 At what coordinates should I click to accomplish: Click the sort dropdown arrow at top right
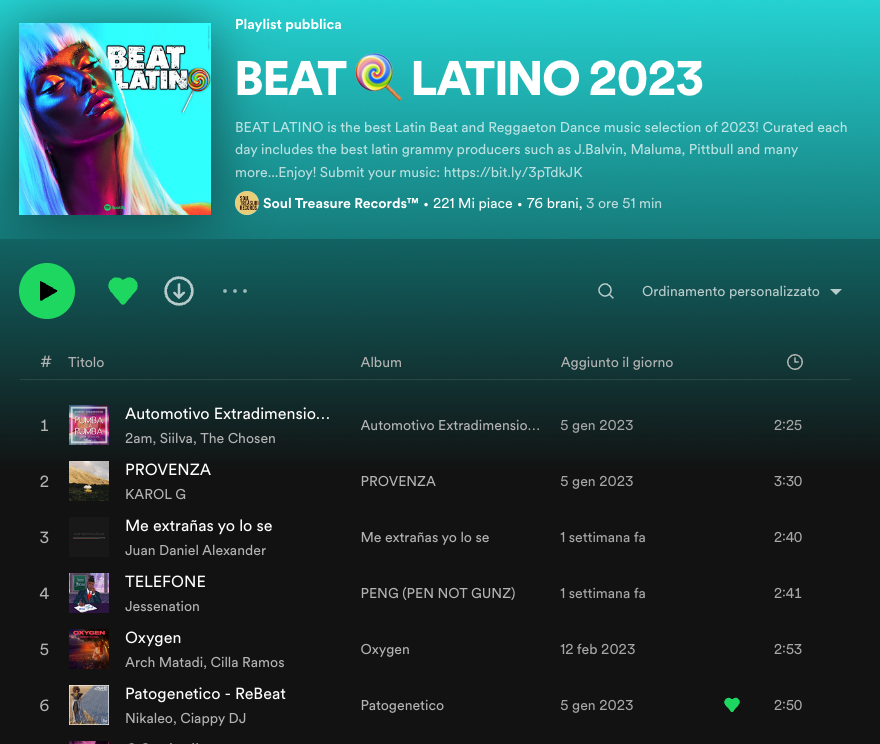click(x=836, y=291)
